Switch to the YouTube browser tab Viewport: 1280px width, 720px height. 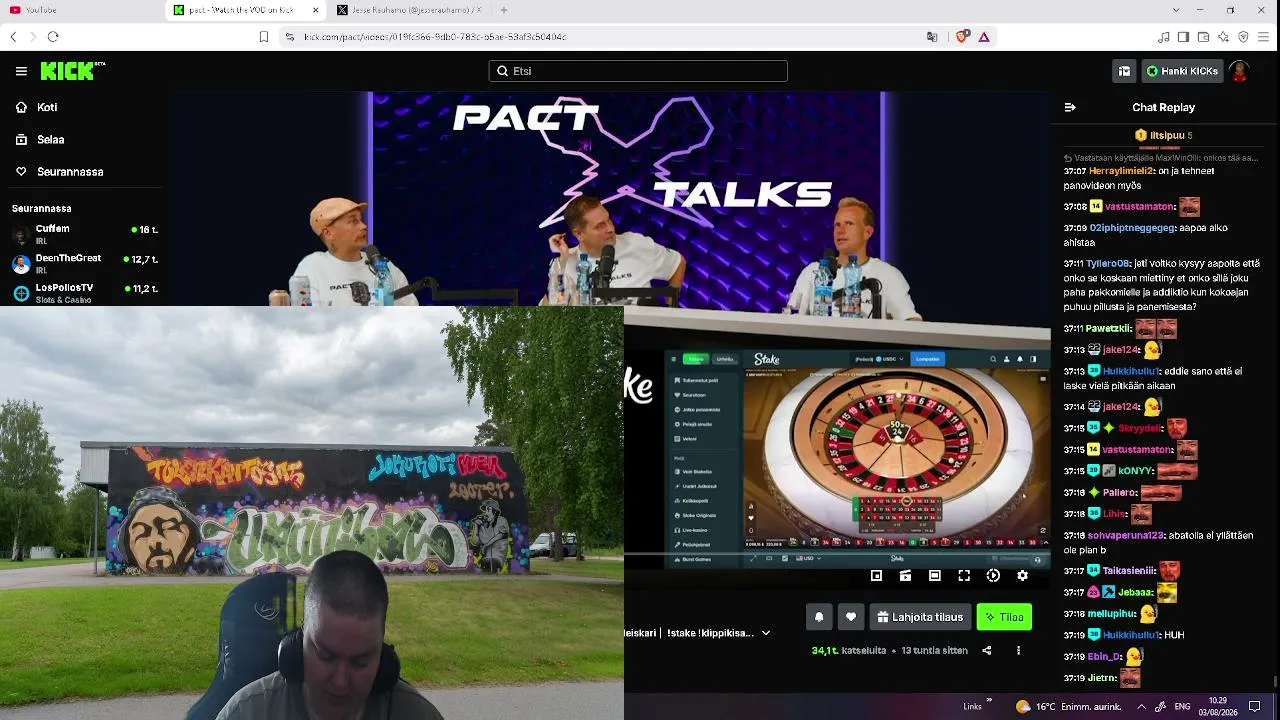point(84,10)
